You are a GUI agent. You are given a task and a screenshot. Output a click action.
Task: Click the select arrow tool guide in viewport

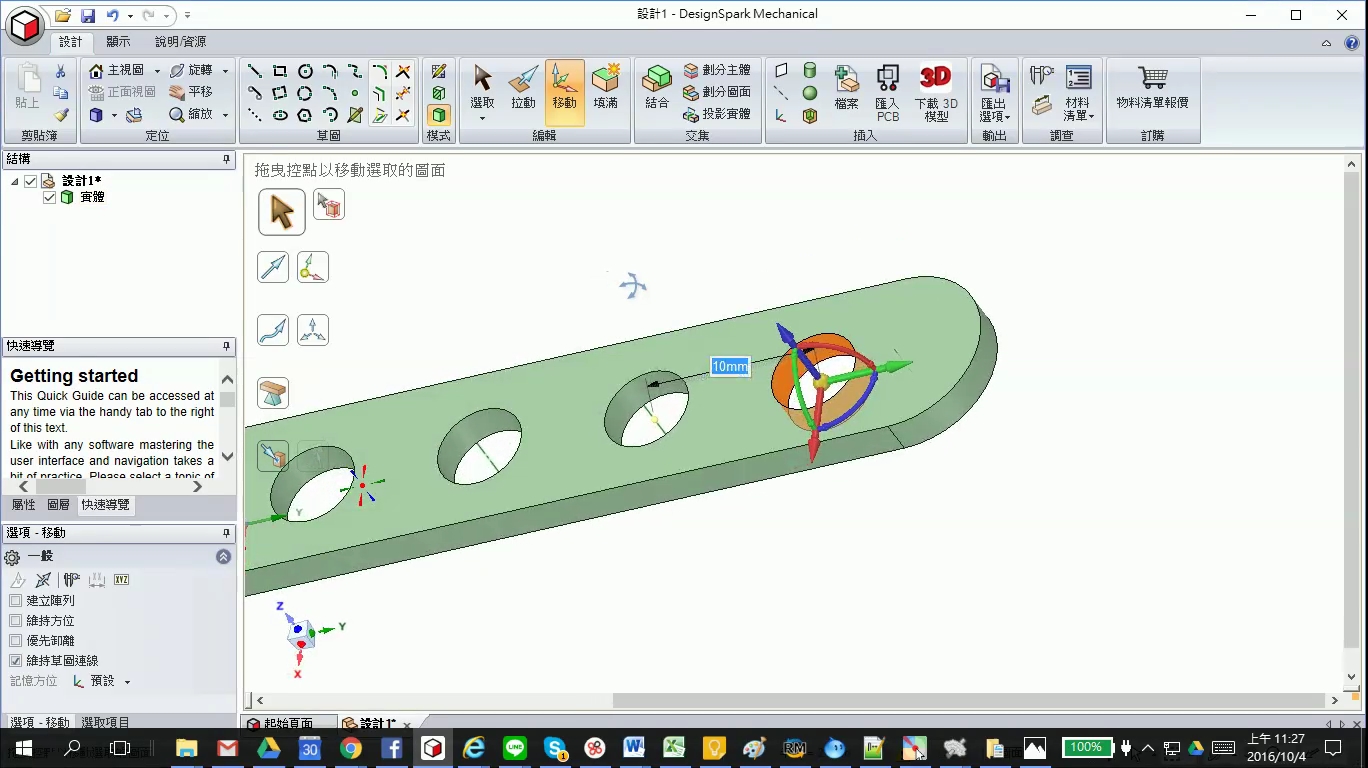coord(281,212)
